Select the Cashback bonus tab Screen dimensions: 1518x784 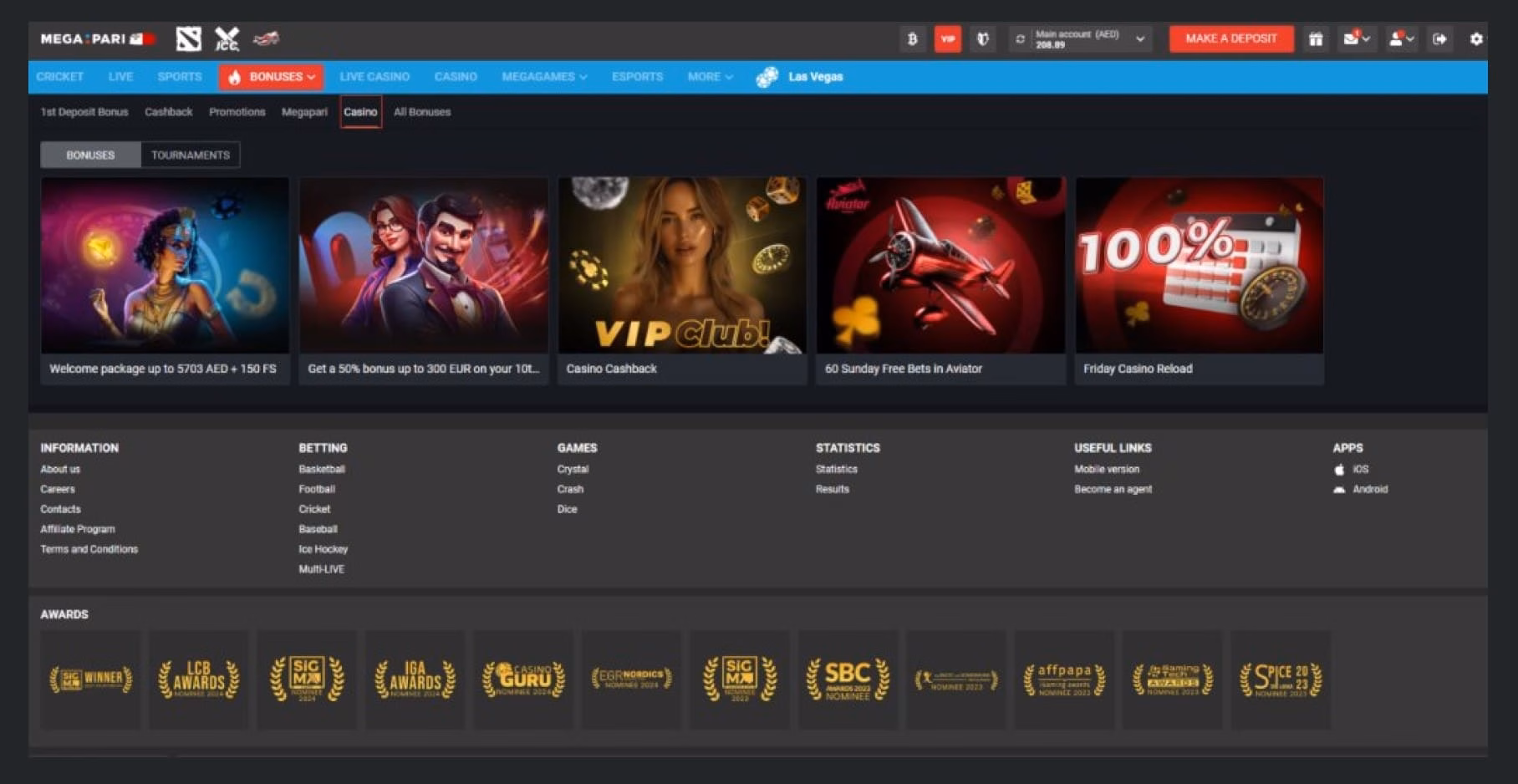coord(168,112)
